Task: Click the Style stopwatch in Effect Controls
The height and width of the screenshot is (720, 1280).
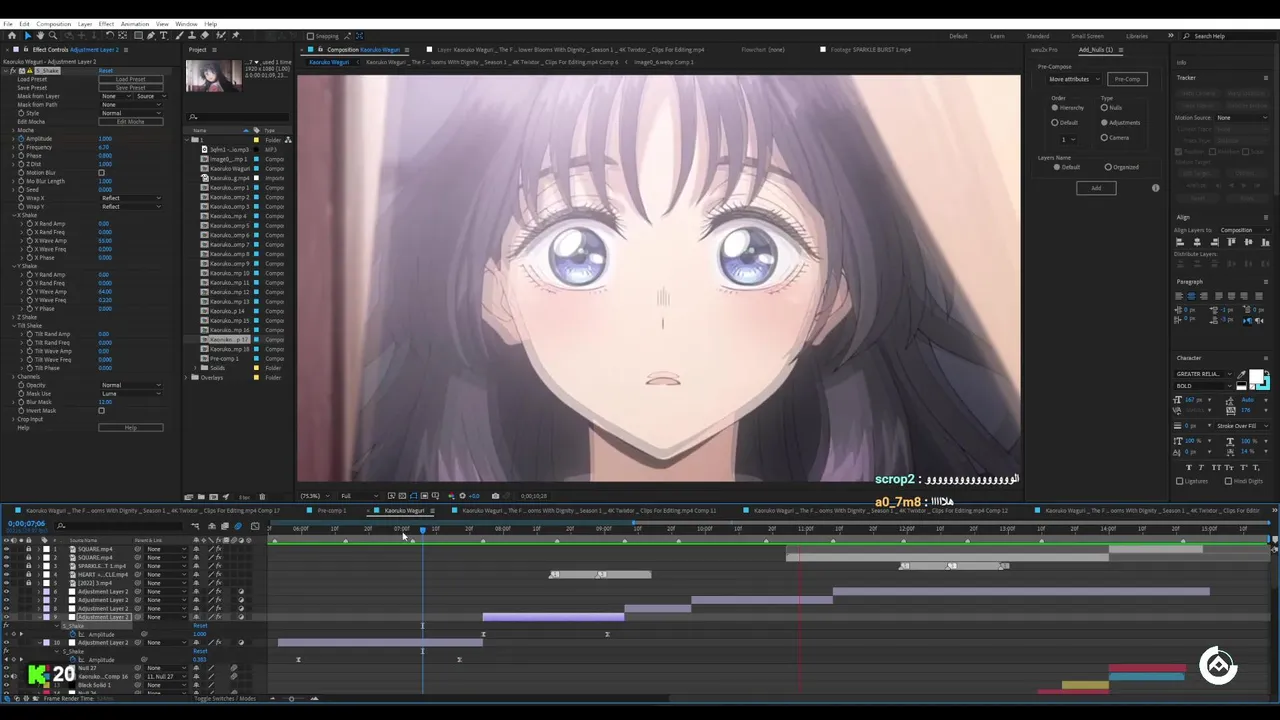Action: click(x=21, y=113)
